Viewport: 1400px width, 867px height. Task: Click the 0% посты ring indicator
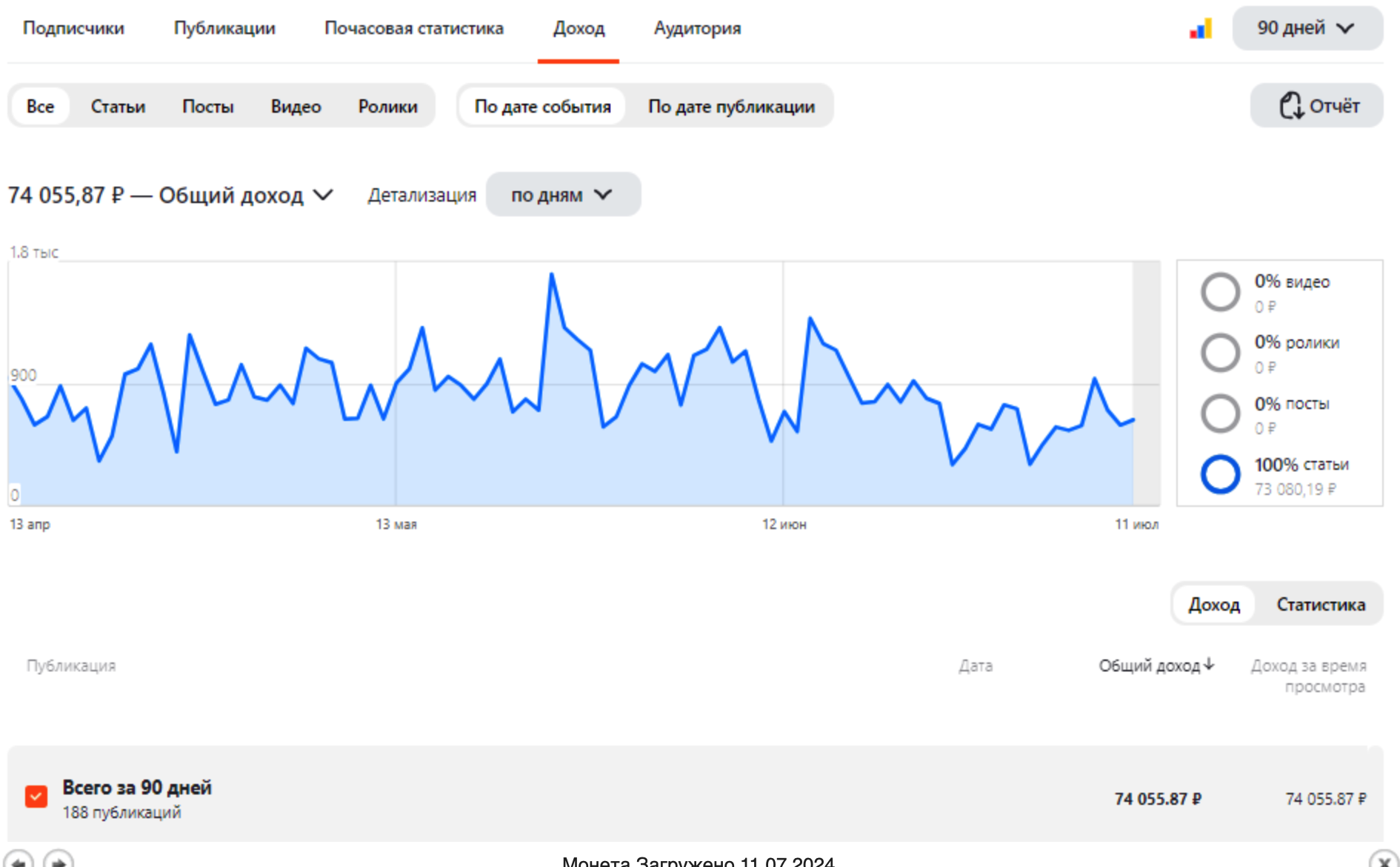(1220, 413)
